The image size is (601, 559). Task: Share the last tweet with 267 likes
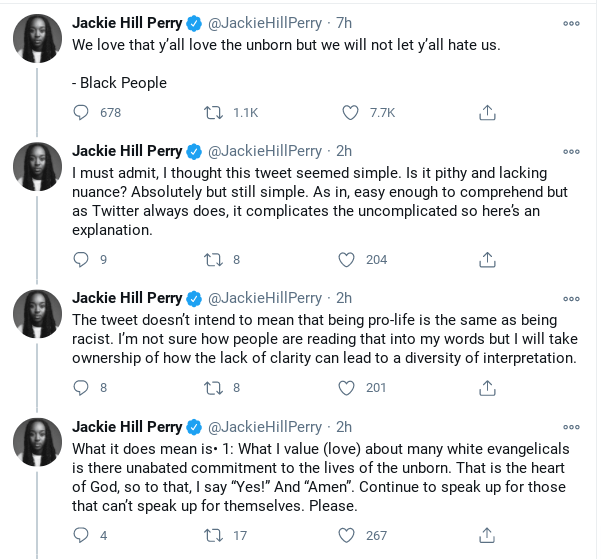click(487, 535)
